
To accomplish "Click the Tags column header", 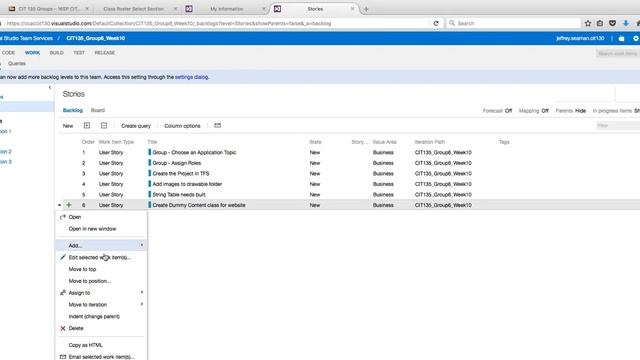I will (504, 142).
